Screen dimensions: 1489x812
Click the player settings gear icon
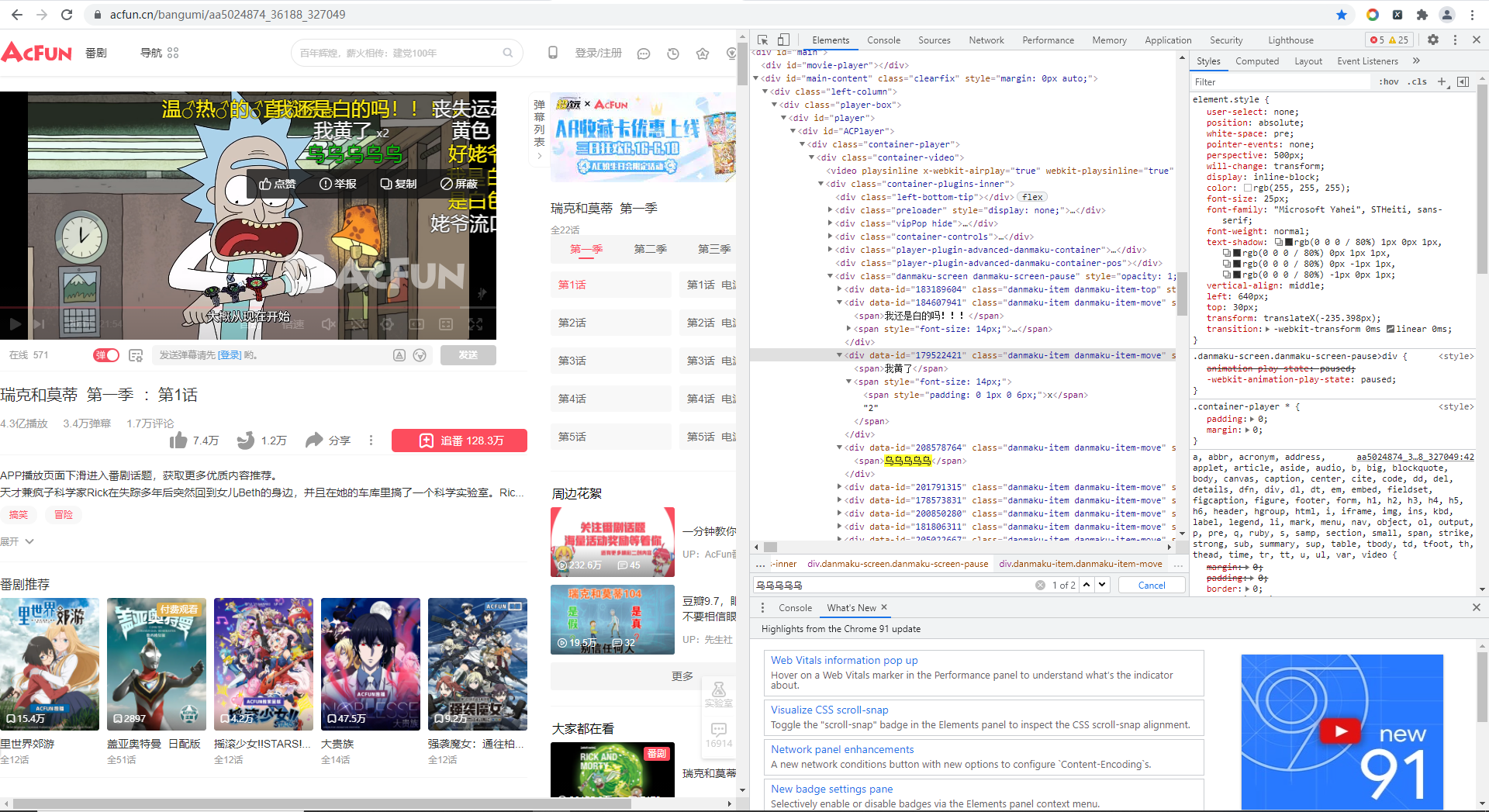point(387,324)
